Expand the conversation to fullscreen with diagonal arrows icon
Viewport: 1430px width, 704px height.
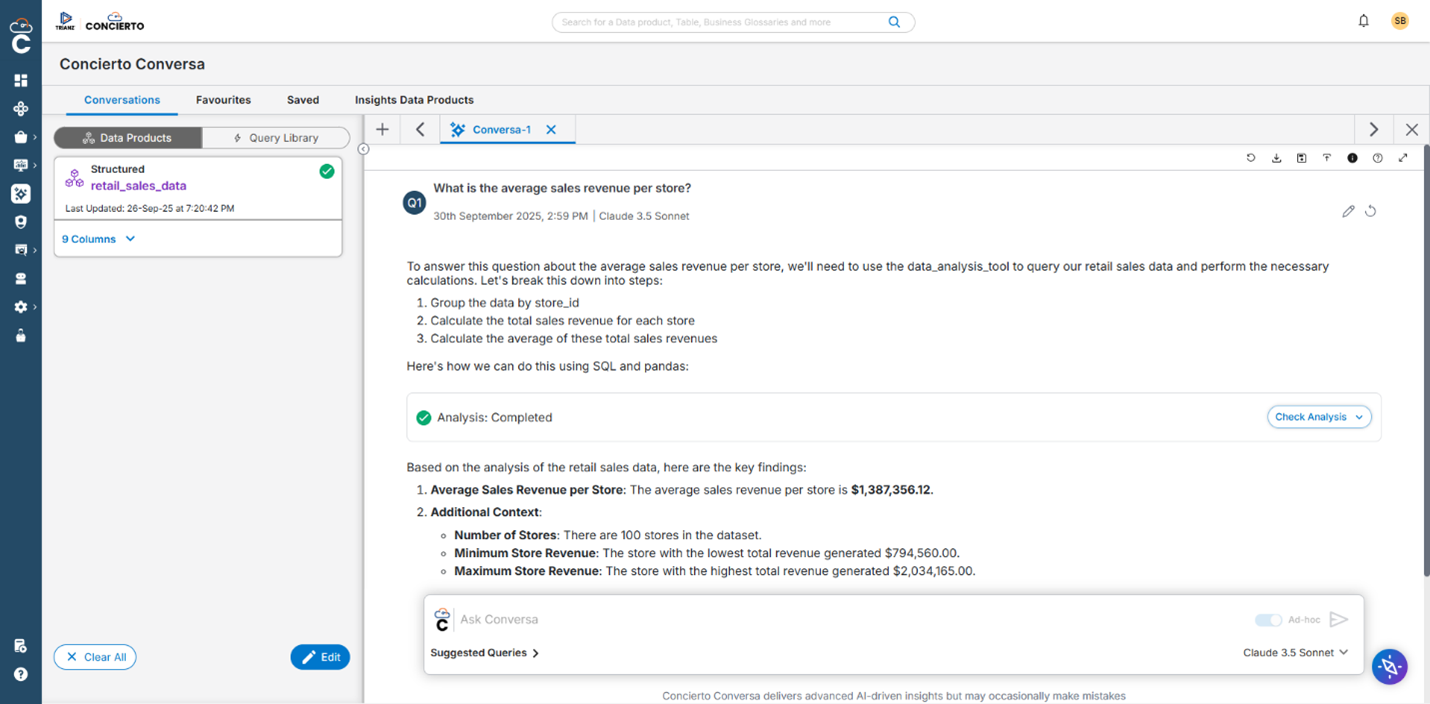(1403, 157)
